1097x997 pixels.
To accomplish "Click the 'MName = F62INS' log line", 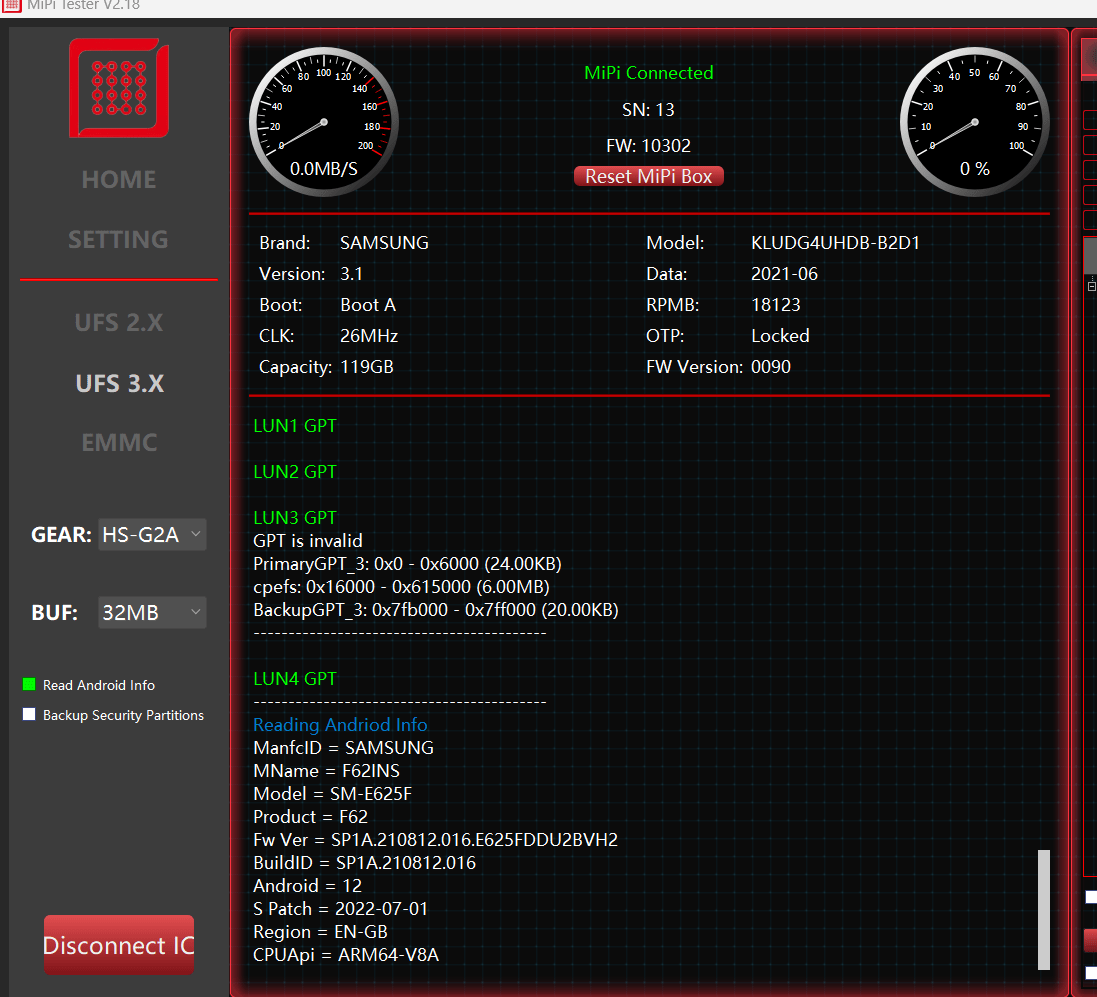I will click(x=326, y=771).
